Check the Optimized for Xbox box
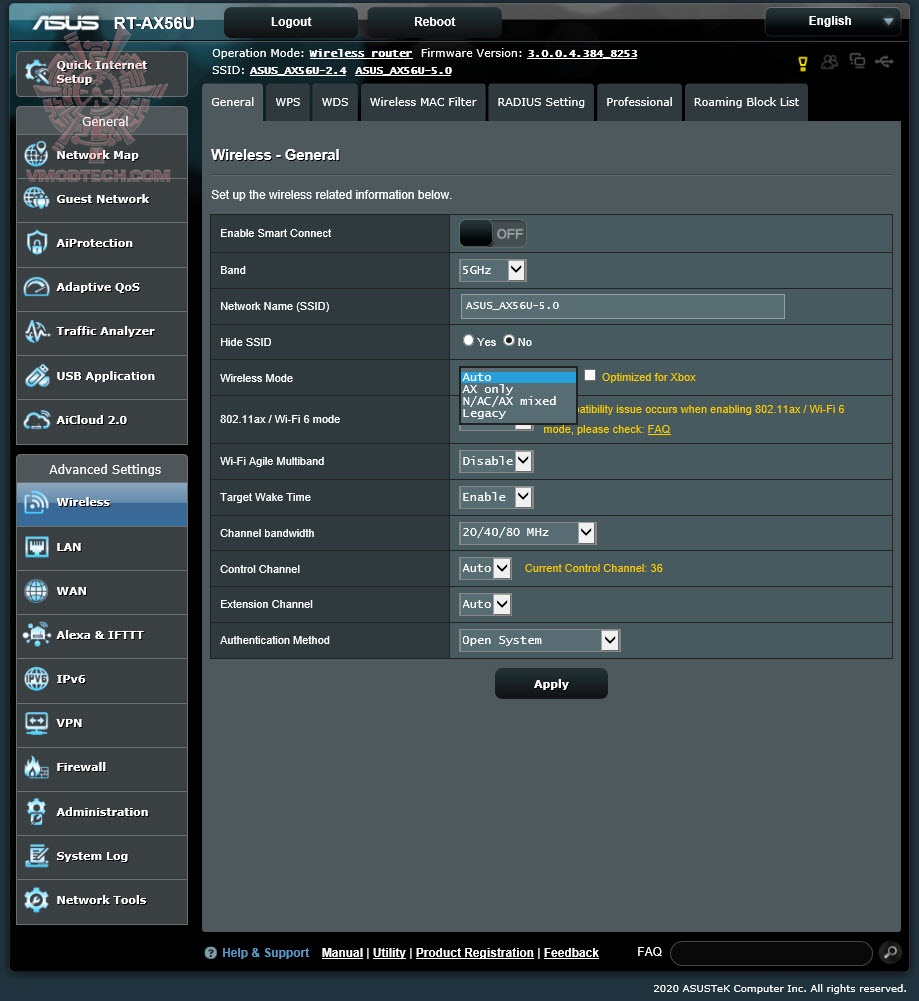This screenshot has height=1001, width=919. click(x=590, y=375)
